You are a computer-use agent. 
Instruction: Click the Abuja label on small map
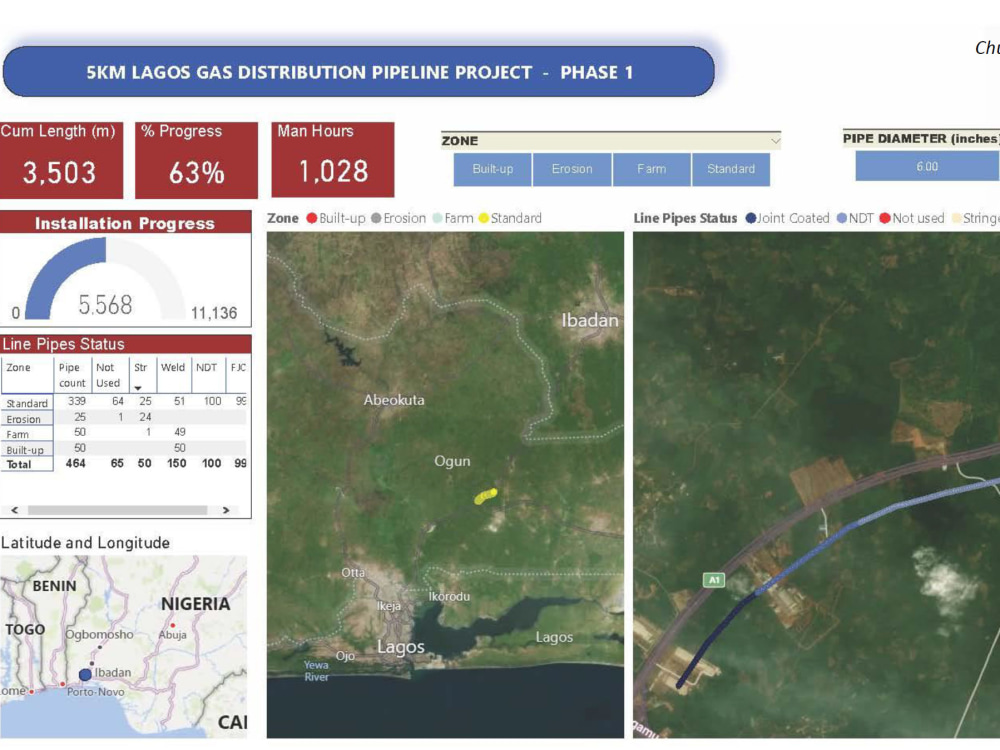click(172, 635)
